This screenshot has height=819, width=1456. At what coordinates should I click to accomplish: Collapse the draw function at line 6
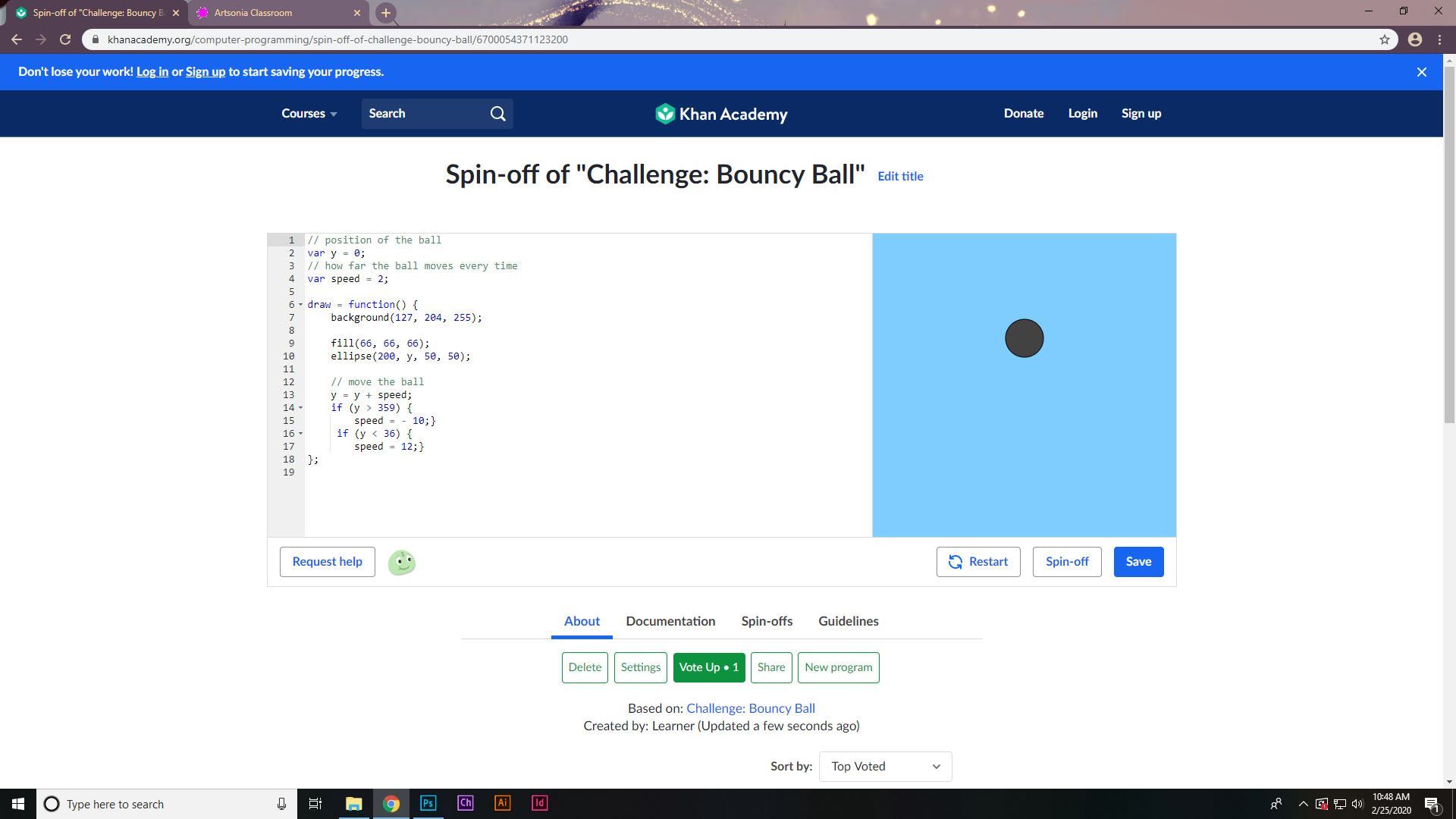tap(300, 305)
